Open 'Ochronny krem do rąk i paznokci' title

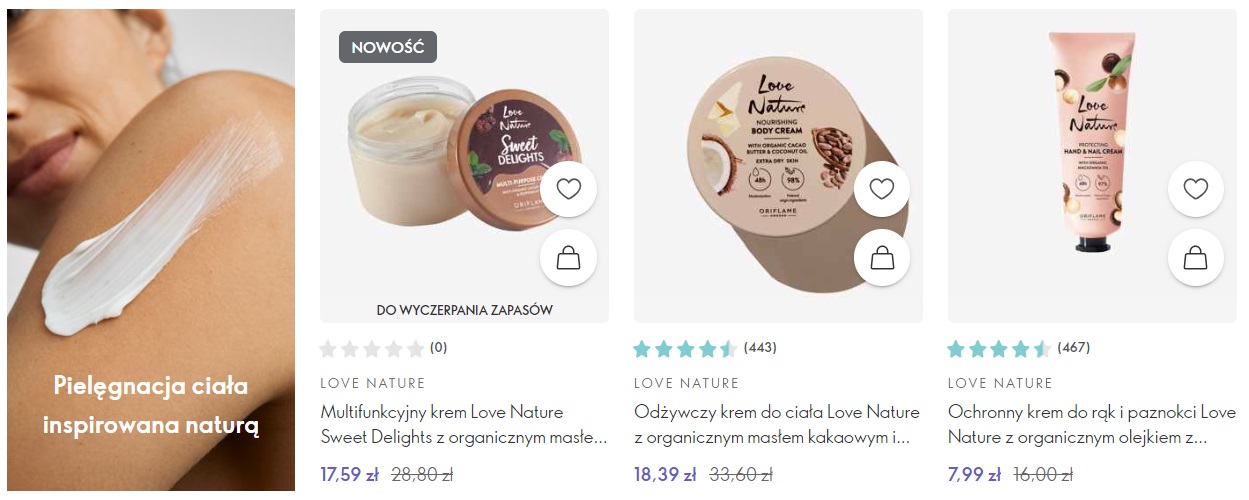click(1092, 424)
